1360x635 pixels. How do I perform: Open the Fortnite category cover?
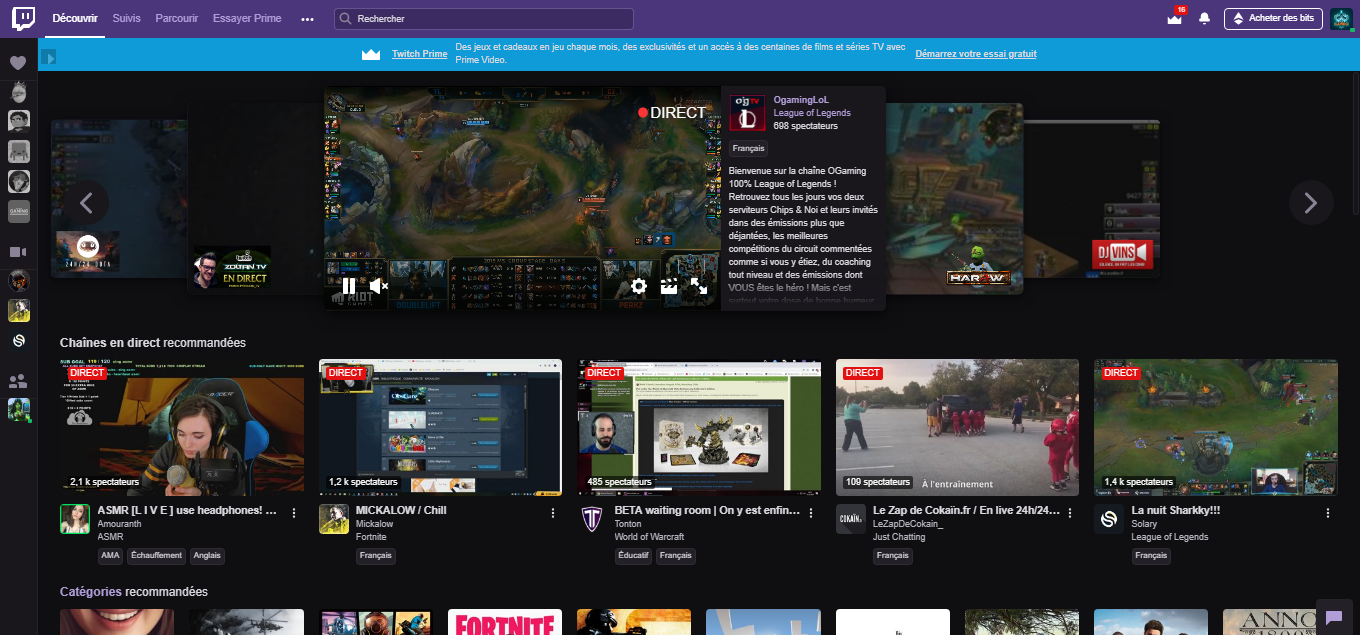(x=505, y=622)
